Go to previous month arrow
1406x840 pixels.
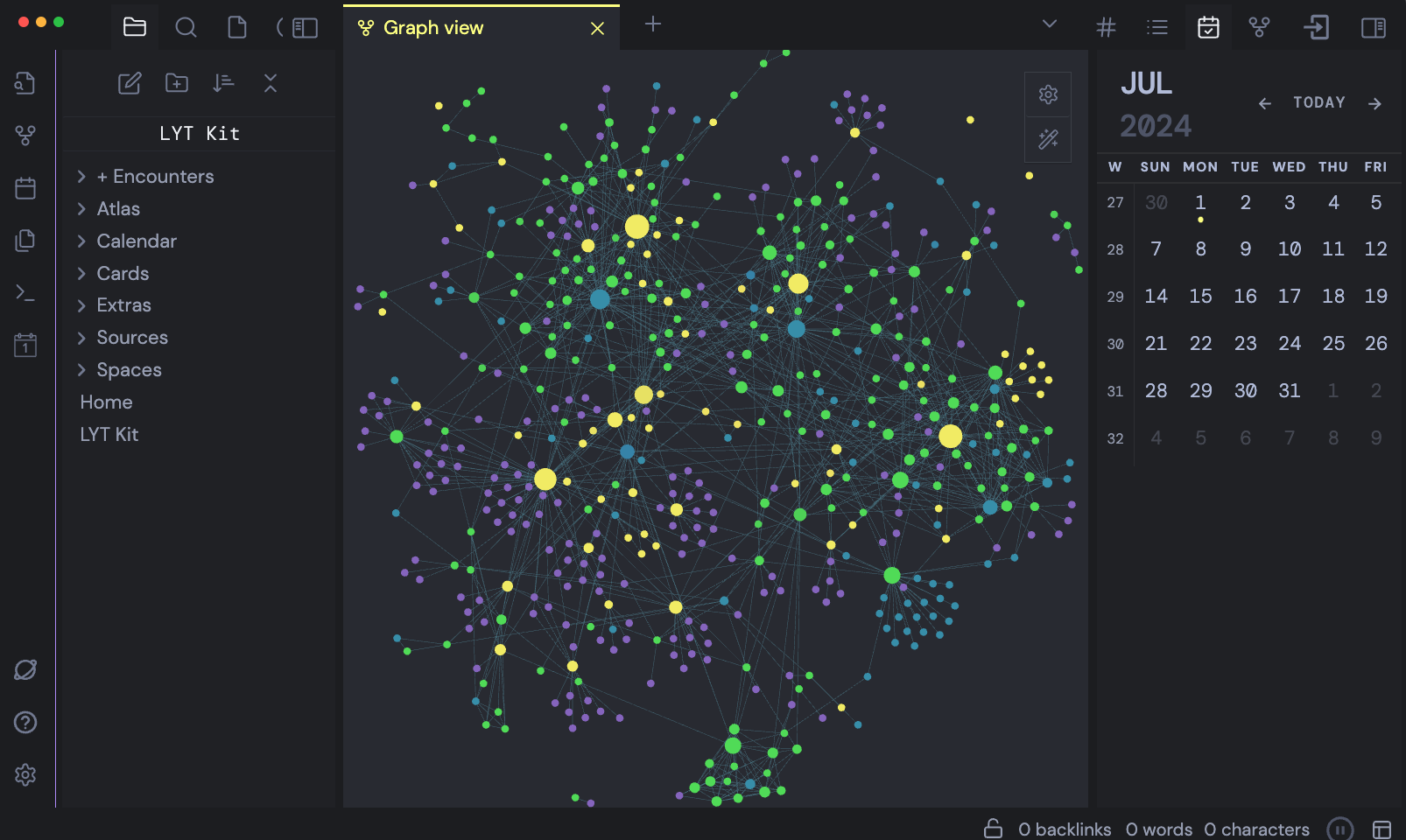pos(1264,103)
